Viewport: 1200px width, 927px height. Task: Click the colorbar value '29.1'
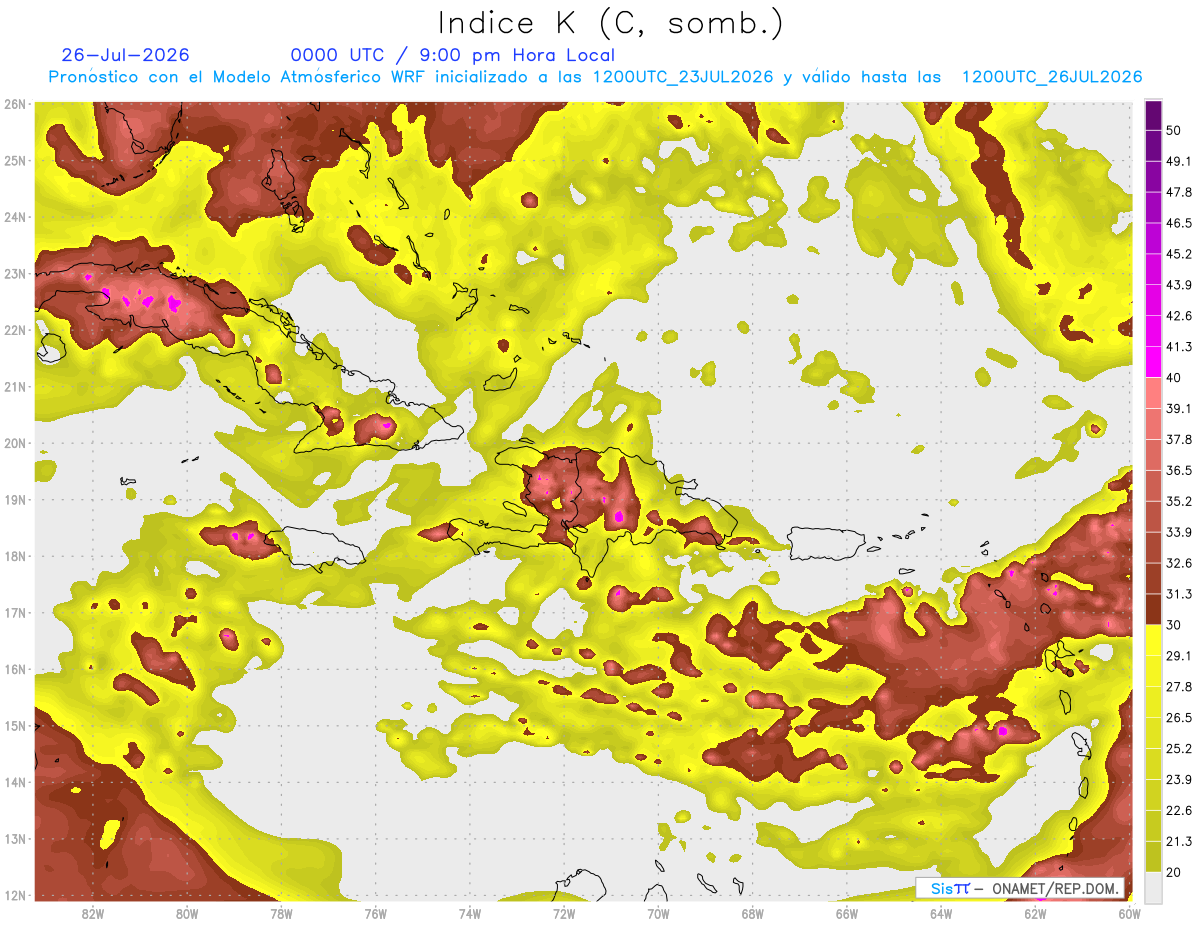pyautogui.click(x=1179, y=655)
